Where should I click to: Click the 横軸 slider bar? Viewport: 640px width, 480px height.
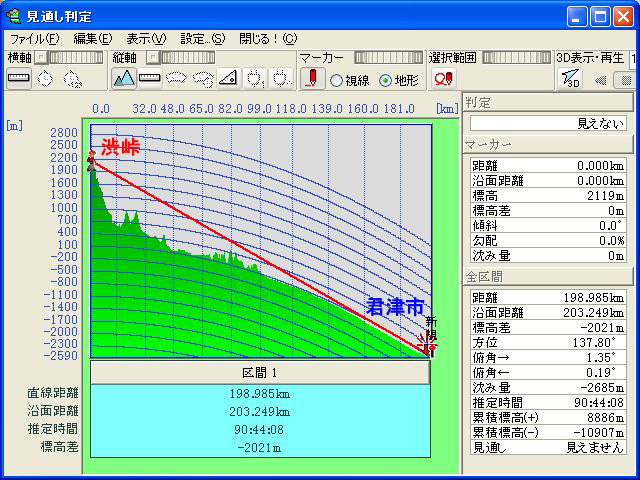(76, 58)
